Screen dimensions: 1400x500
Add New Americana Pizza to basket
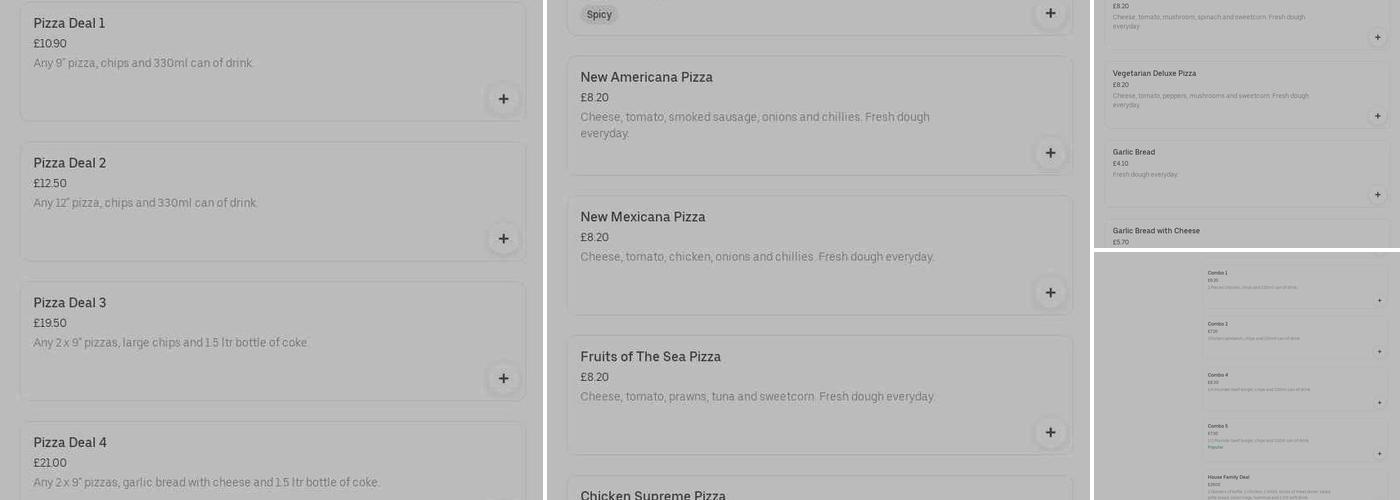1050,153
